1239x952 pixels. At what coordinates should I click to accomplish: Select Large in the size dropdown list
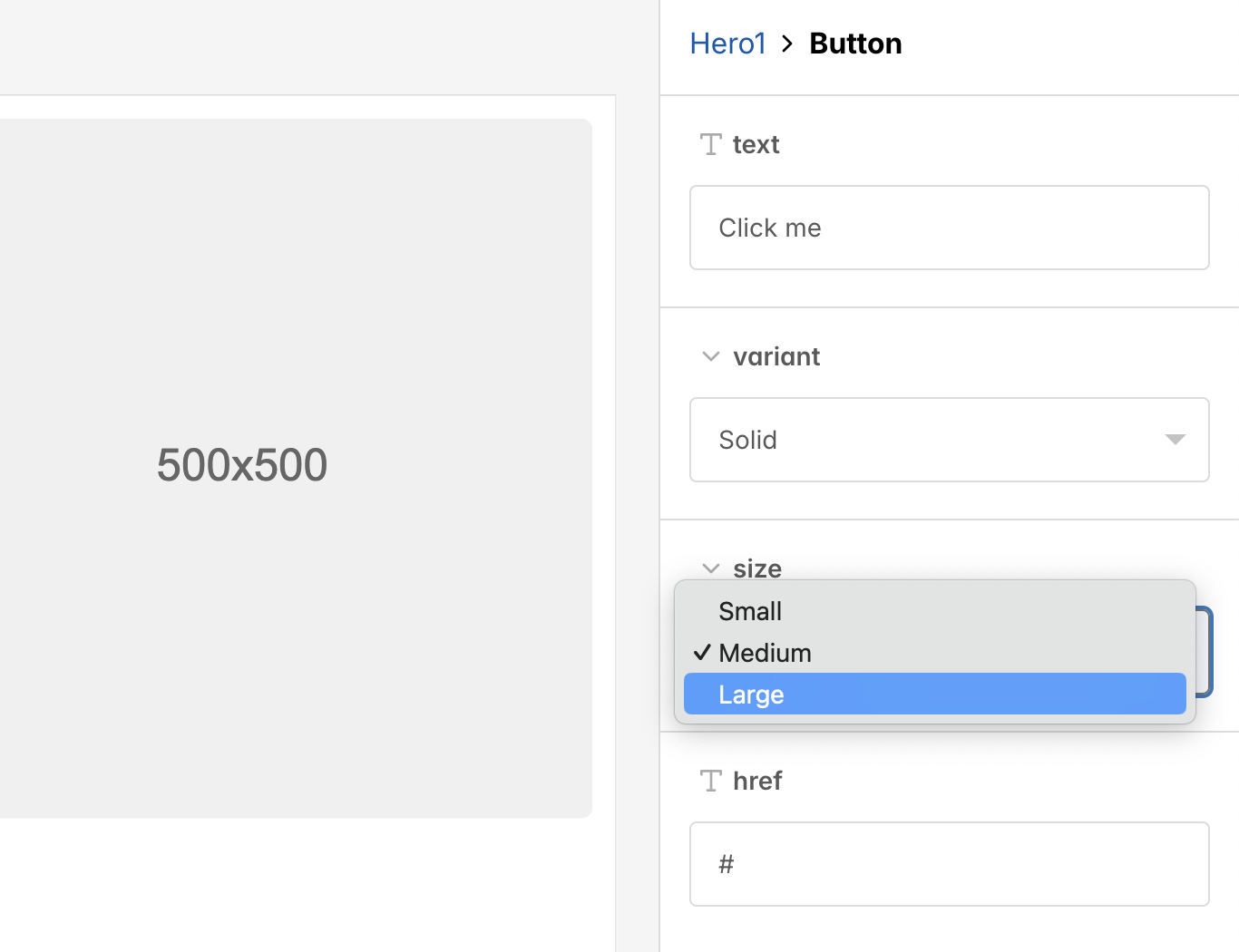click(933, 694)
